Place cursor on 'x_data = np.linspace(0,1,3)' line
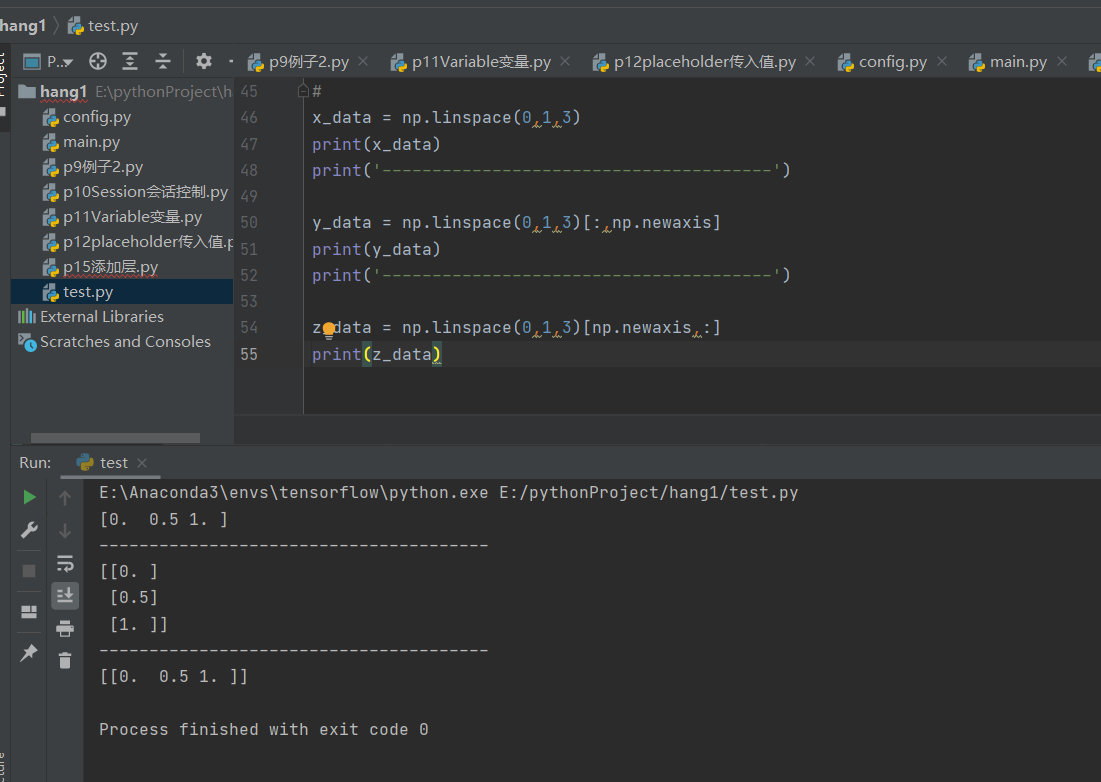1101x782 pixels. pos(446,118)
